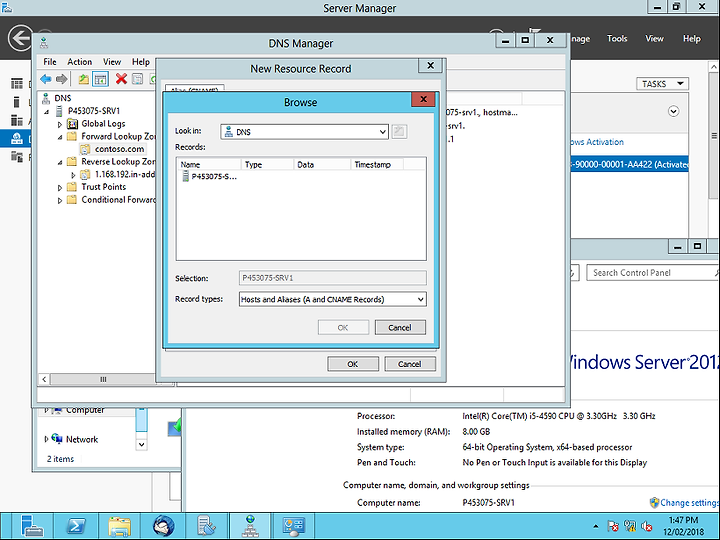Select the P453075-S... server record in Browse list
This screenshot has height=540, width=720.
[x=209, y=176]
